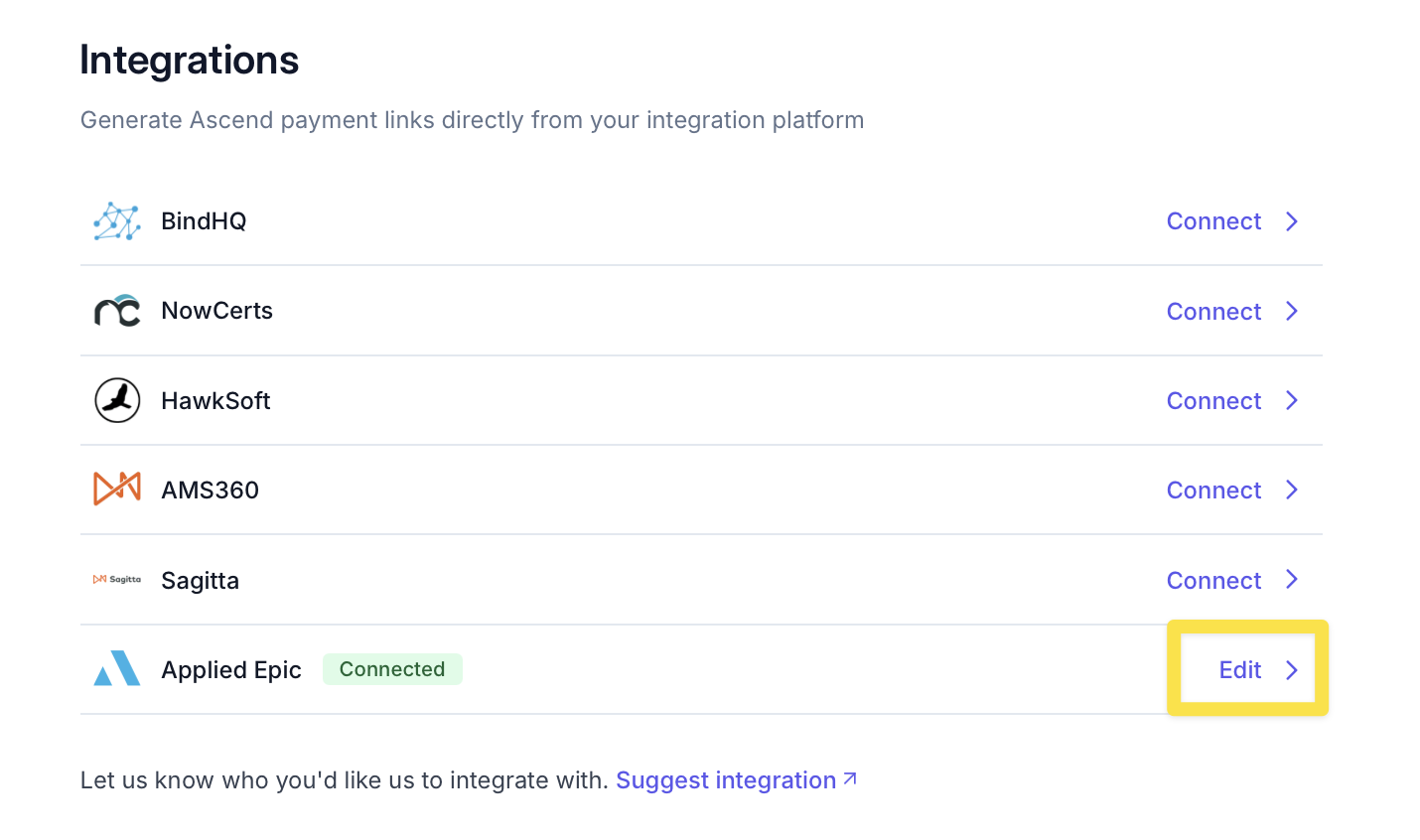
Task: Click the BindHQ logo icon
Action: click(x=117, y=221)
